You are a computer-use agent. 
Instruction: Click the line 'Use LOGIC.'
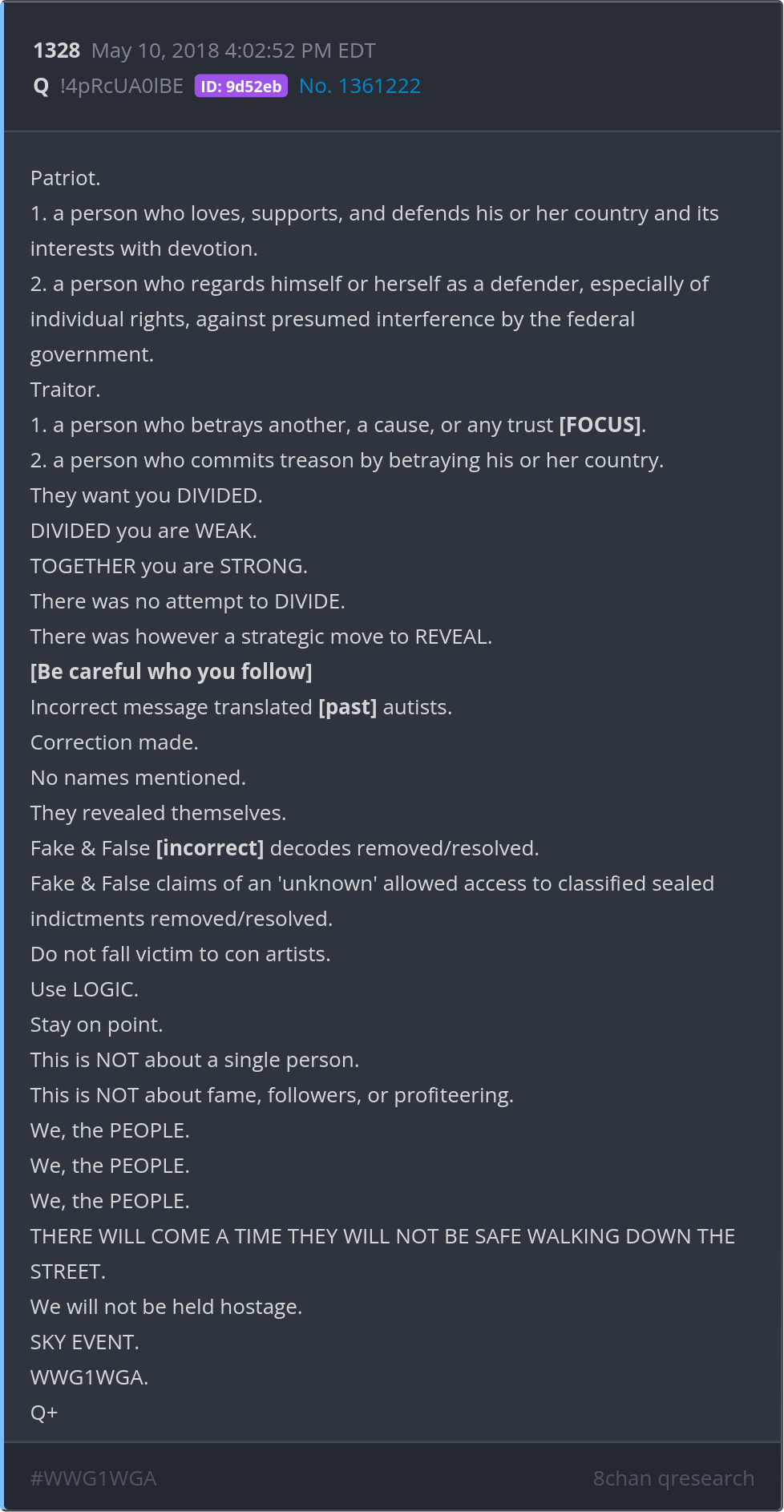point(84,989)
